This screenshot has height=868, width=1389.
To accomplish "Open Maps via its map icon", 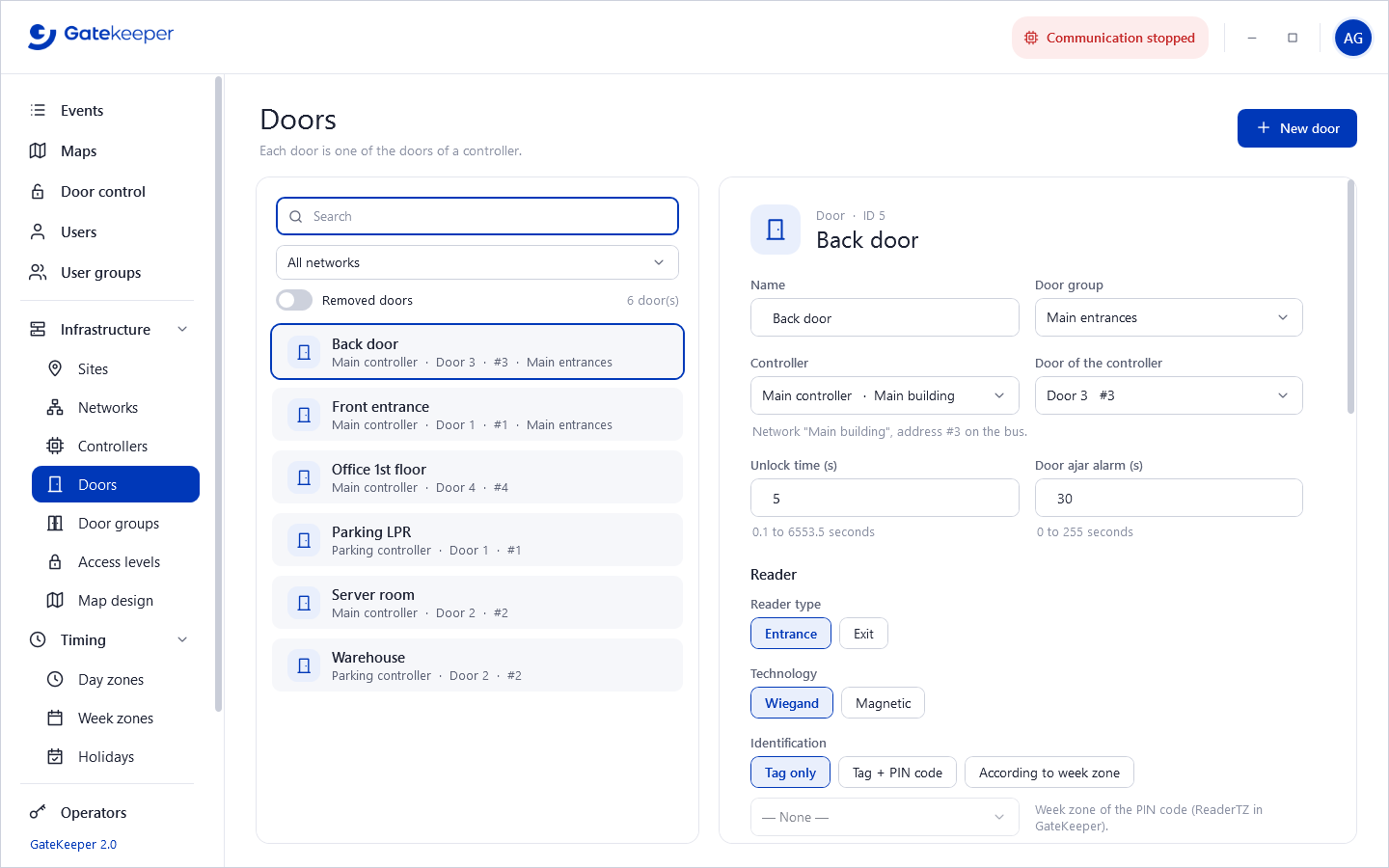I will [38, 150].
